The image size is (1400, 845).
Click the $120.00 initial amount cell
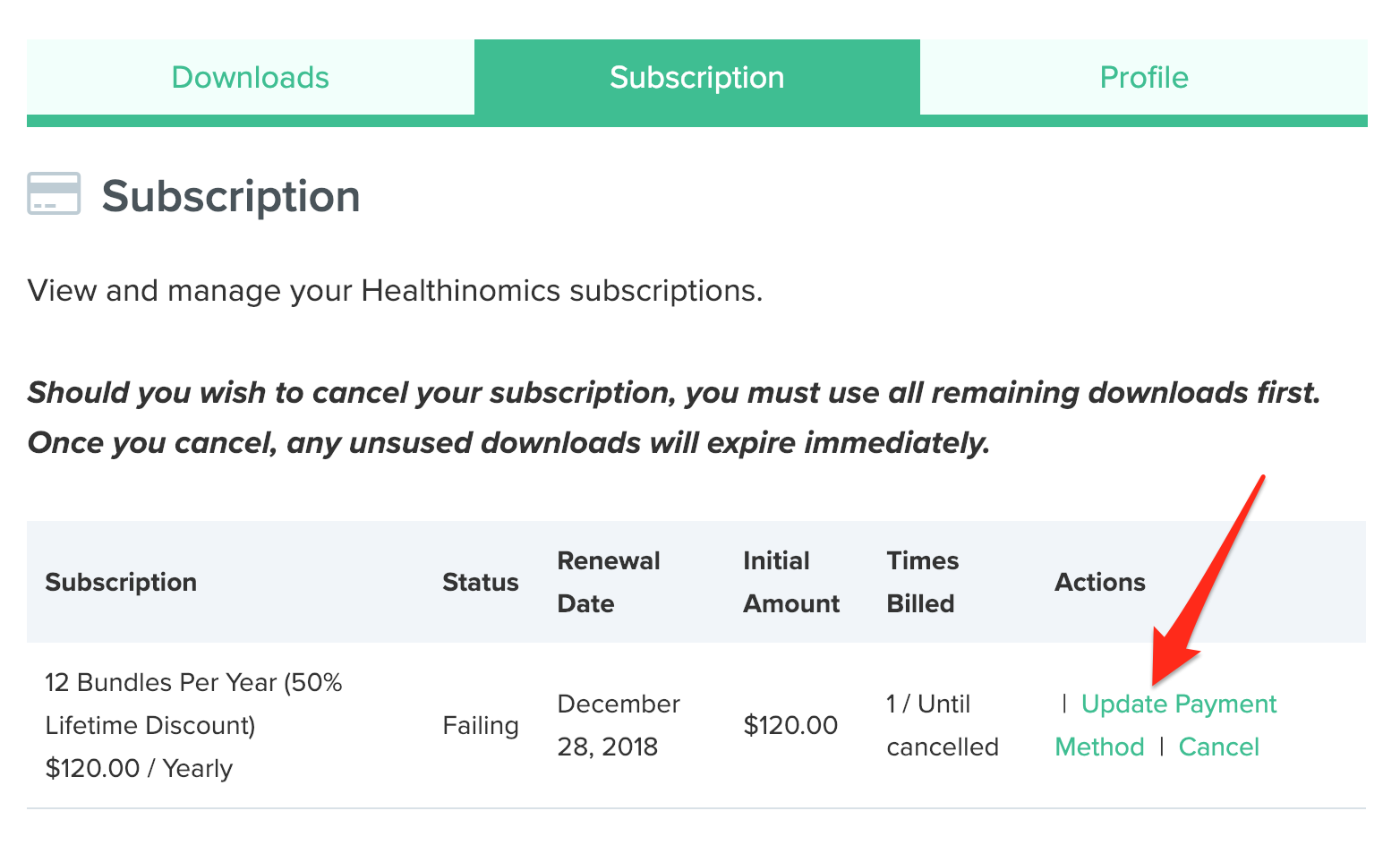(x=790, y=725)
